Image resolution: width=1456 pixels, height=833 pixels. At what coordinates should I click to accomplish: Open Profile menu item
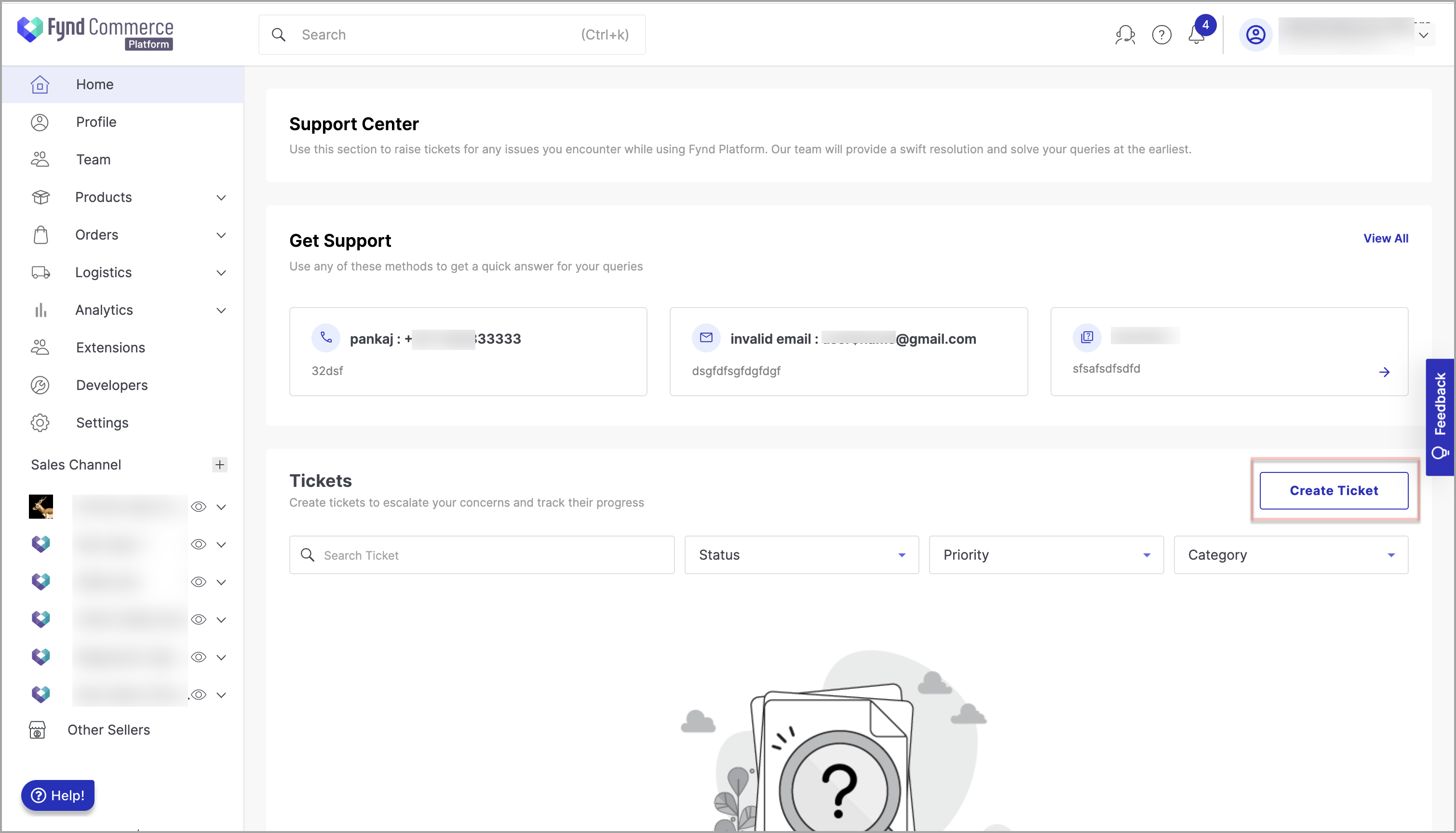click(122, 122)
